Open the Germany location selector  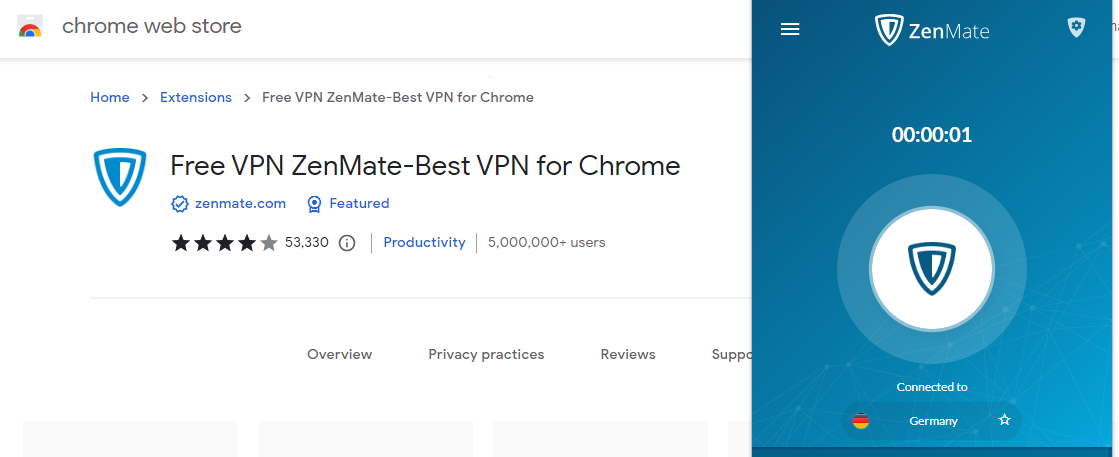[933, 421]
